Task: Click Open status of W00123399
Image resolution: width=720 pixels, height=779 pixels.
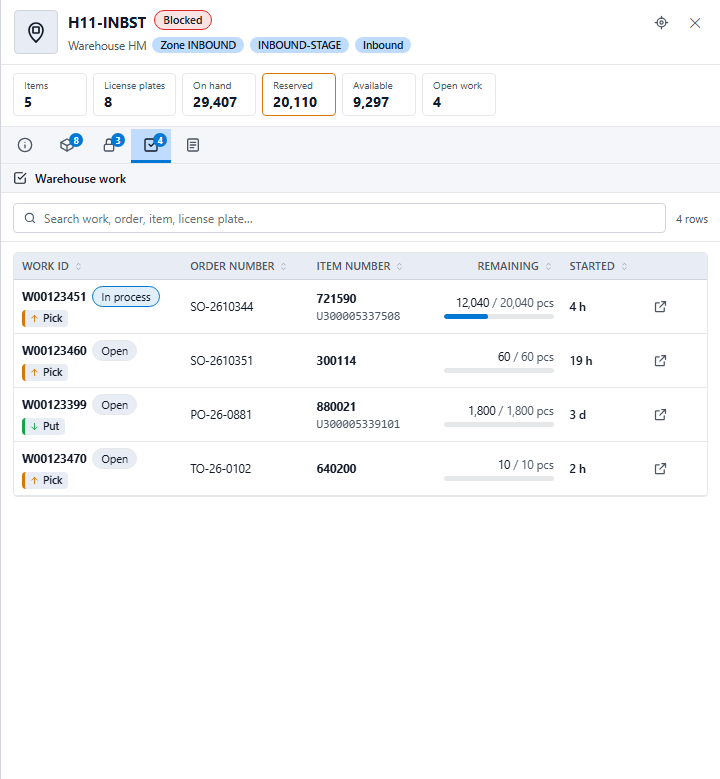Action: point(114,405)
